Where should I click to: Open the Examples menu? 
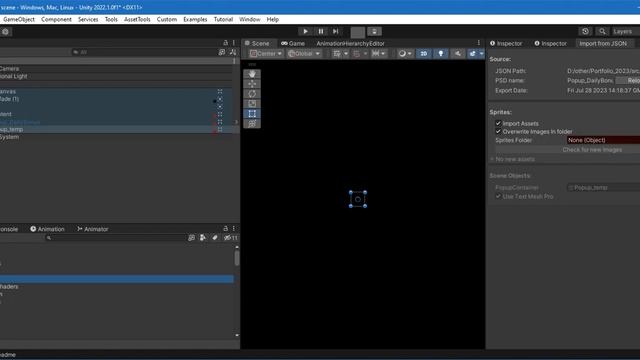195,19
